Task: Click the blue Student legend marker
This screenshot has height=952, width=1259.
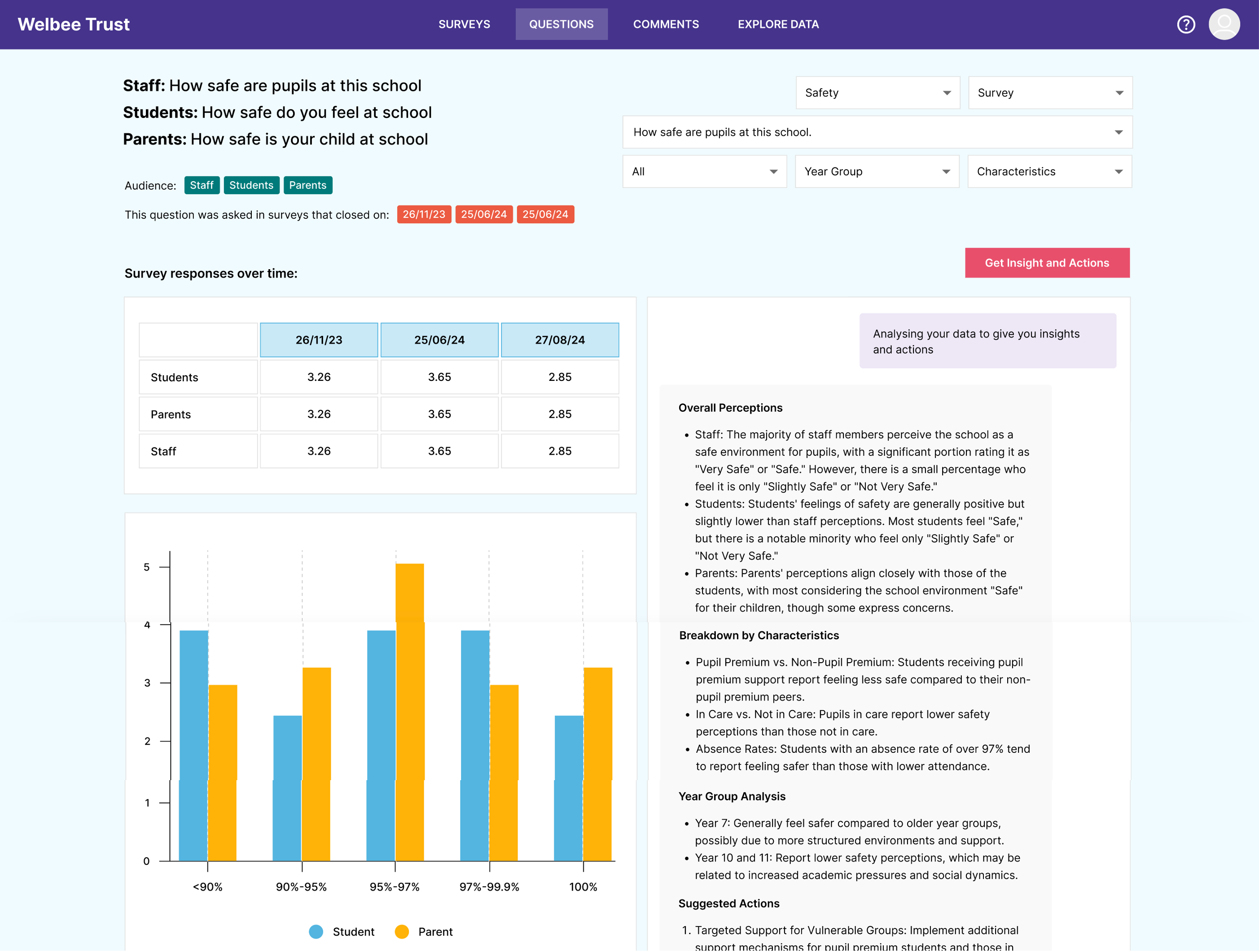Action: [316, 931]
